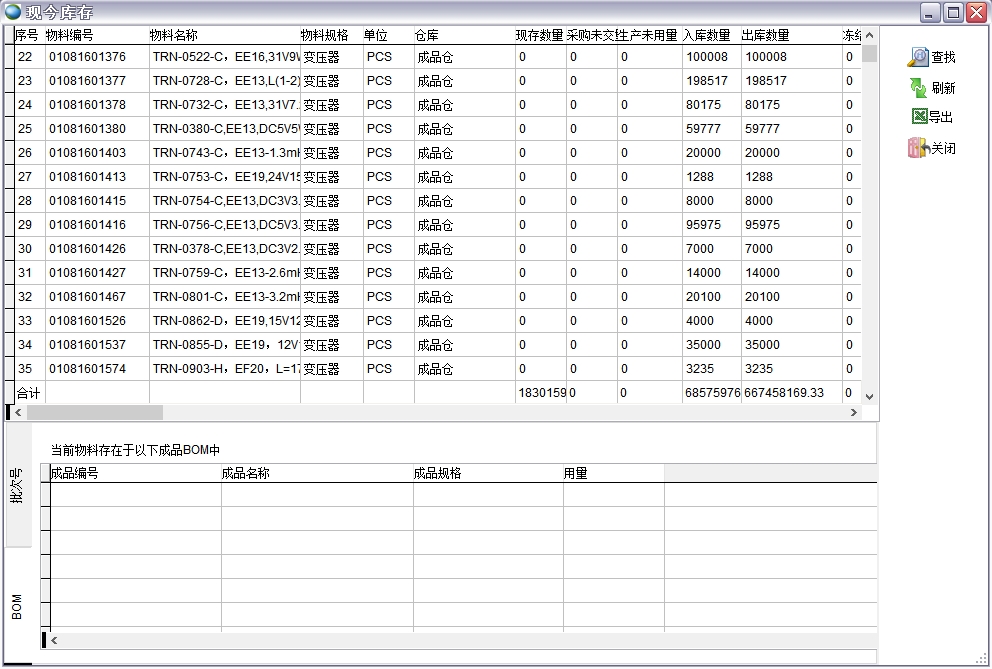Click the 刷新 (Refresh) icon
This screenshot has height=669, width=992.
pyautogui.click(x=918, y=88)
